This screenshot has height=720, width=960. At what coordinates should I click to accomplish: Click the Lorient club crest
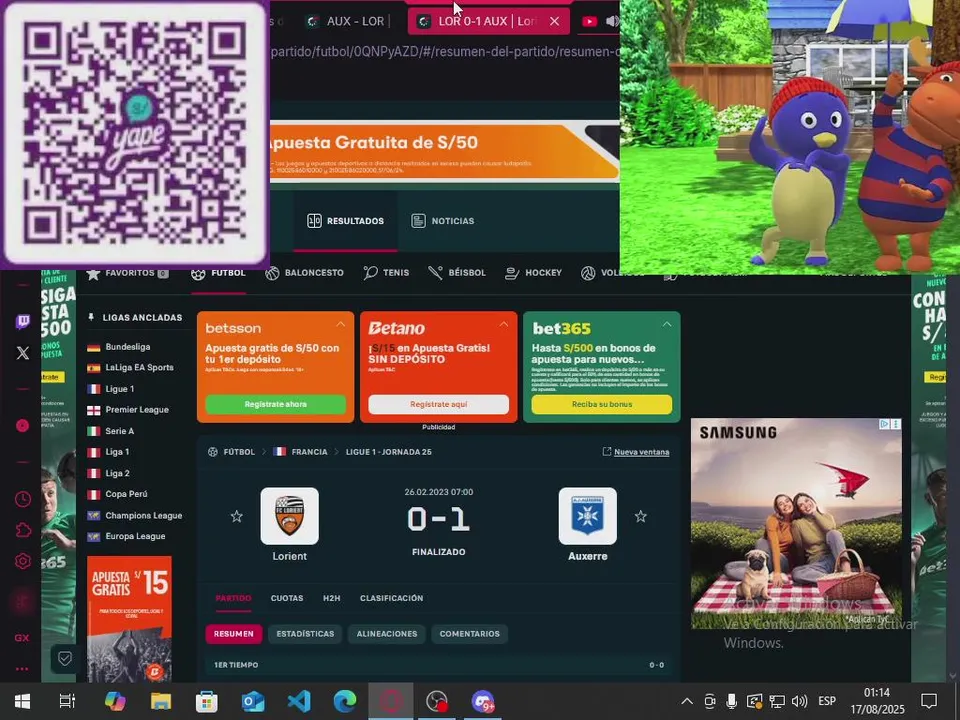pos(290,516)
